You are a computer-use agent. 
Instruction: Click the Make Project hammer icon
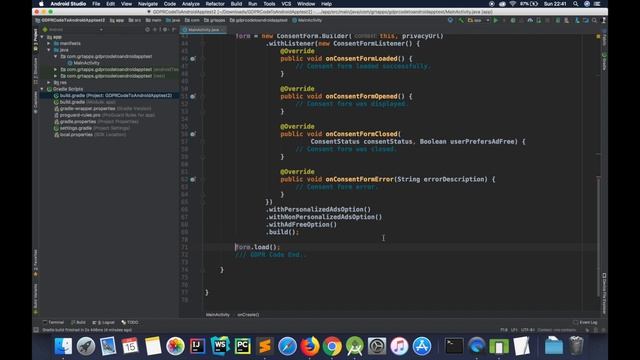(x=461, y=20)
